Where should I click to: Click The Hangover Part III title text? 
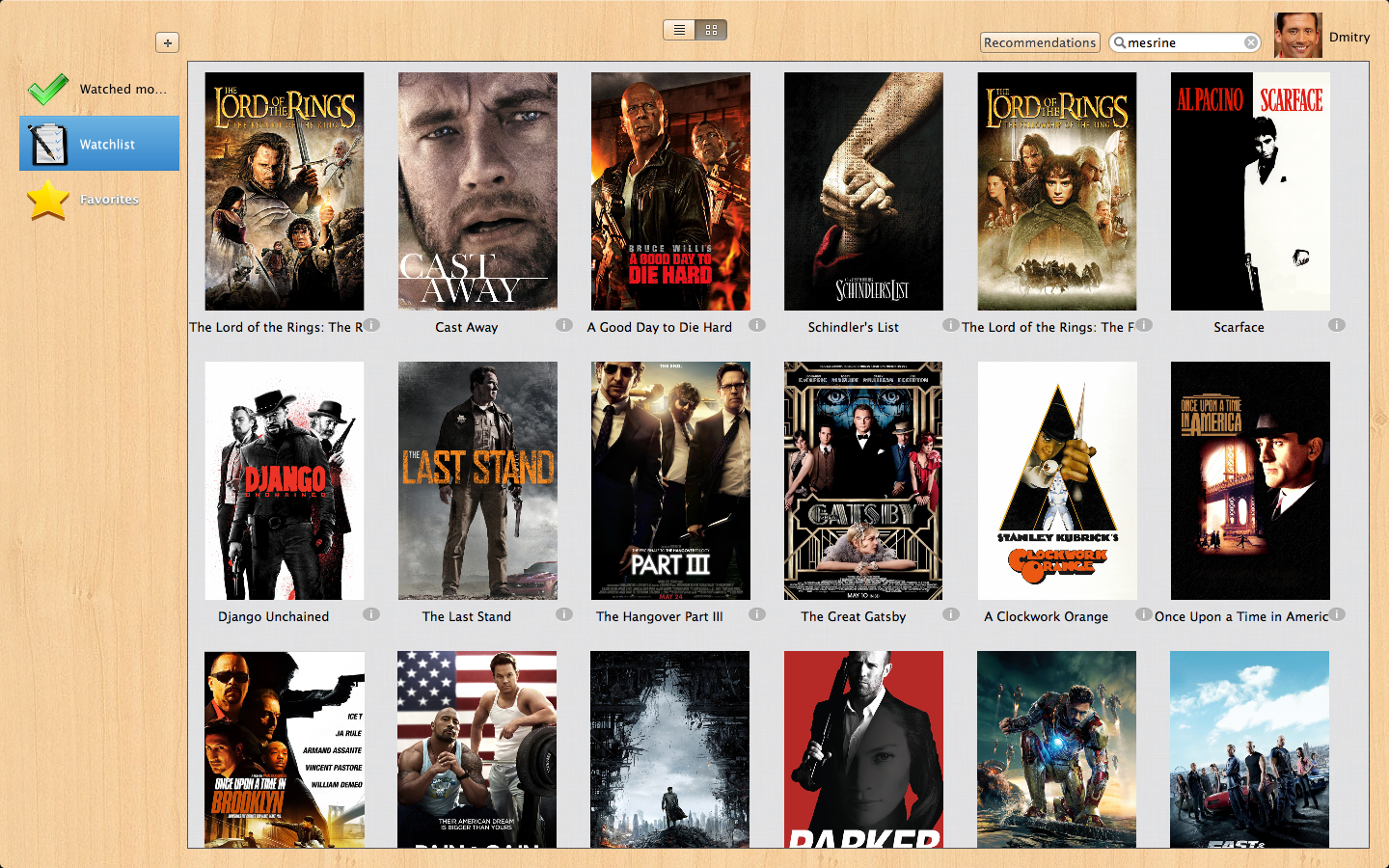click(x=660, y=616)
